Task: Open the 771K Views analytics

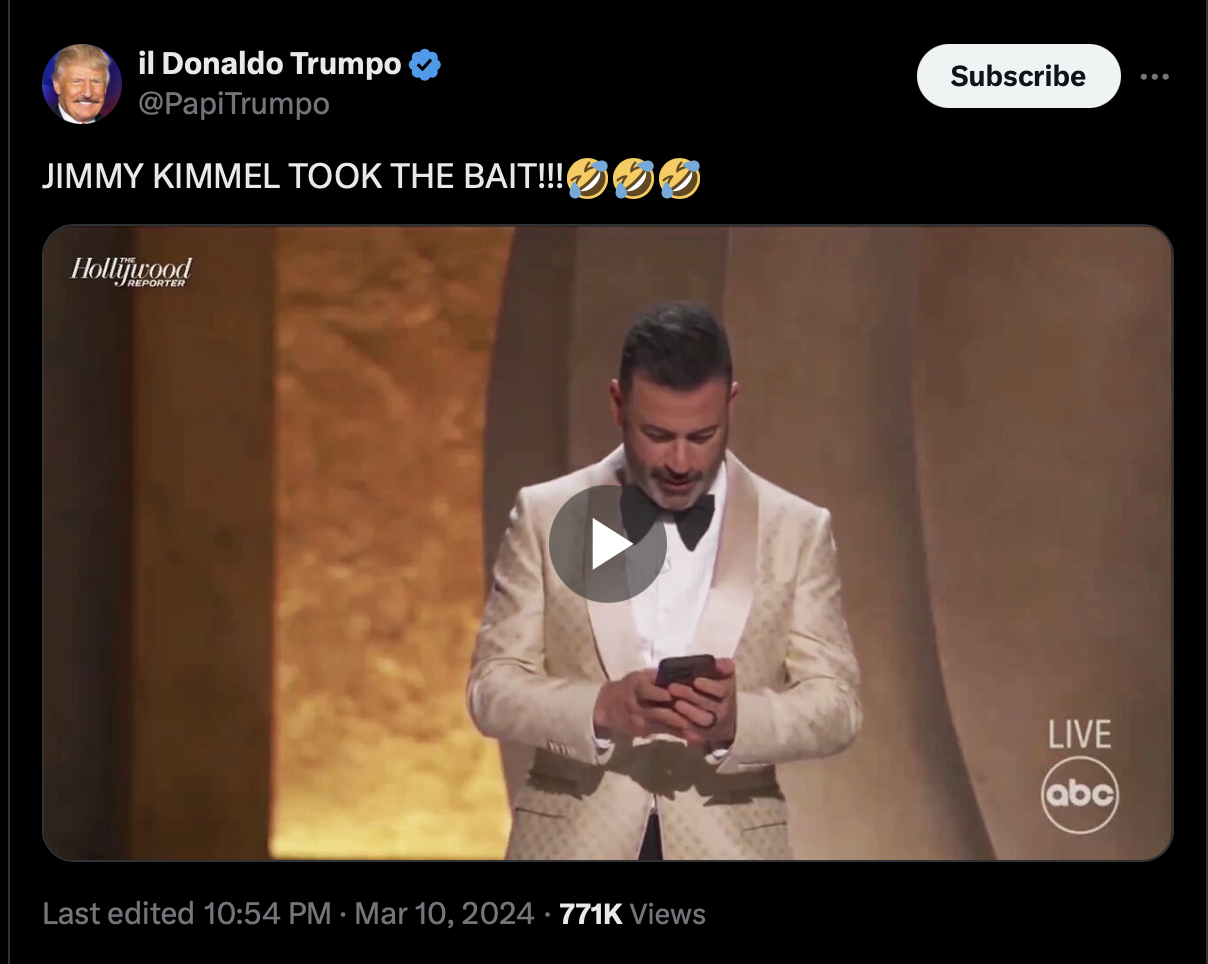Action: pos(632,913)
